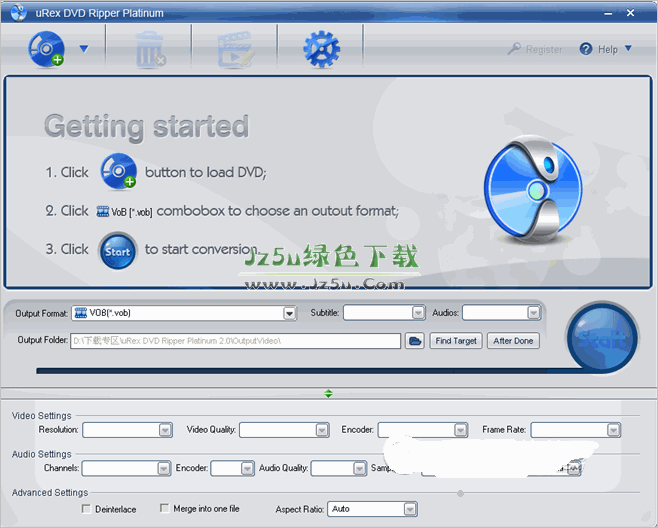Viewport: 658px width, 528px height.
Task: Click the 'Audio Settings' section label
Action: [x=42, y=454]
